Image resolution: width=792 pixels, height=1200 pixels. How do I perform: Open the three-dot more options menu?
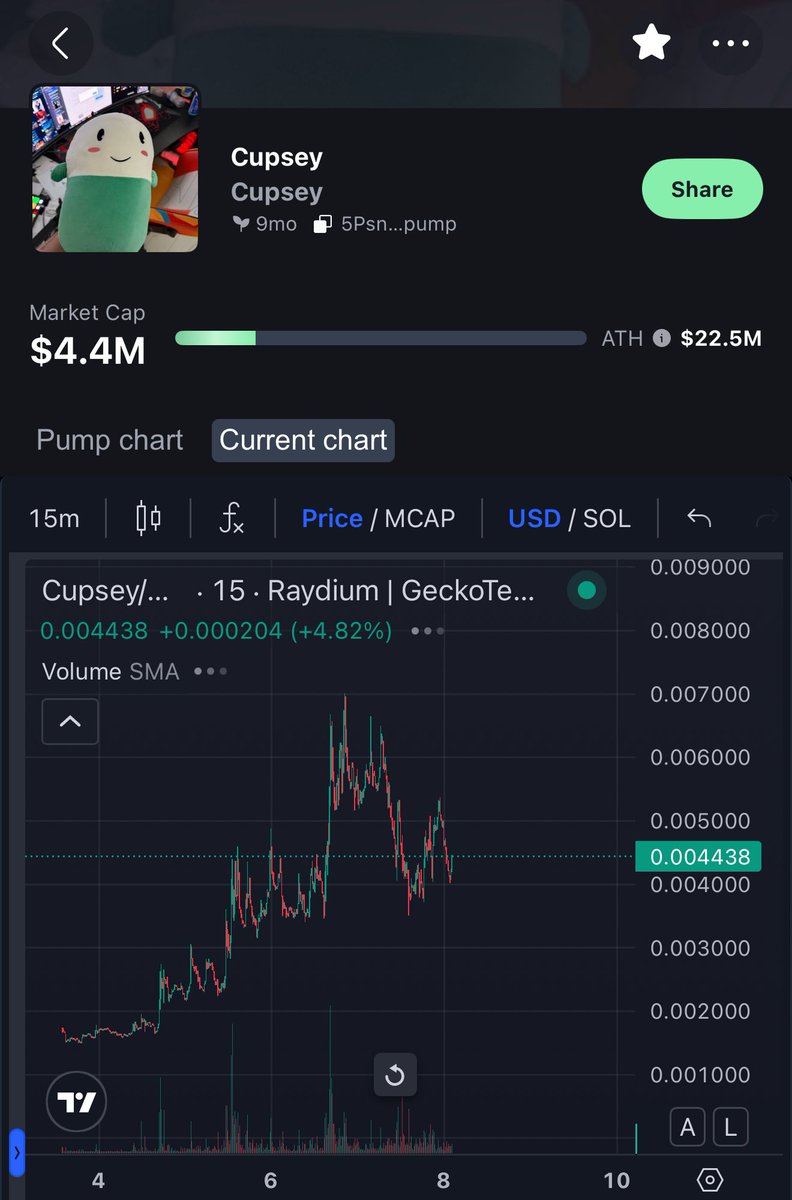click(x=731, y=44)
